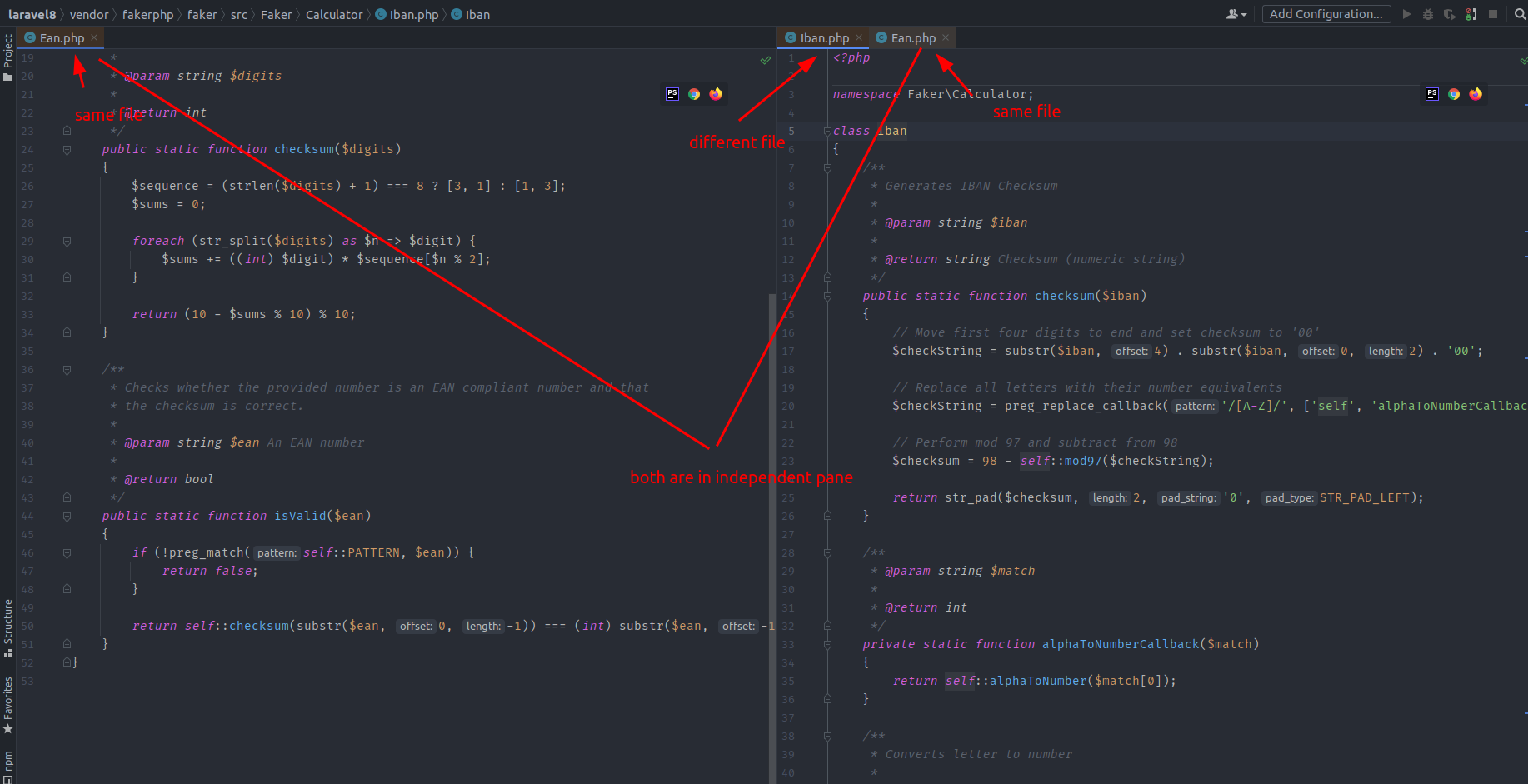Image resolution: width=1528 pixels, height=784 pixels.
Task: Open left pane file in Chrome browser
Action: pyautogui.click(x=694, y=94)
